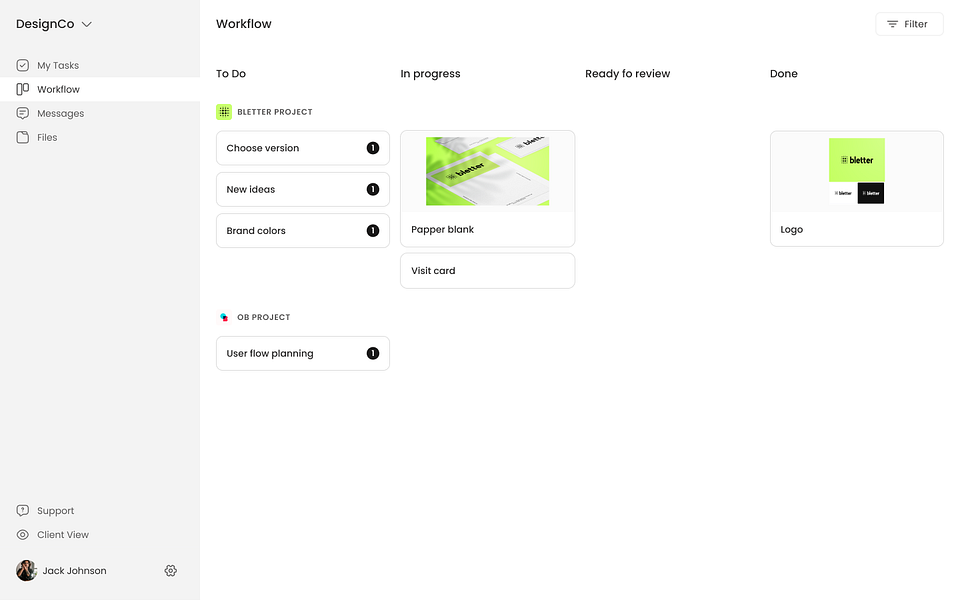Open settings via the gear icon
The width and height of the screenshot is (960, 600).
[170, 570]
